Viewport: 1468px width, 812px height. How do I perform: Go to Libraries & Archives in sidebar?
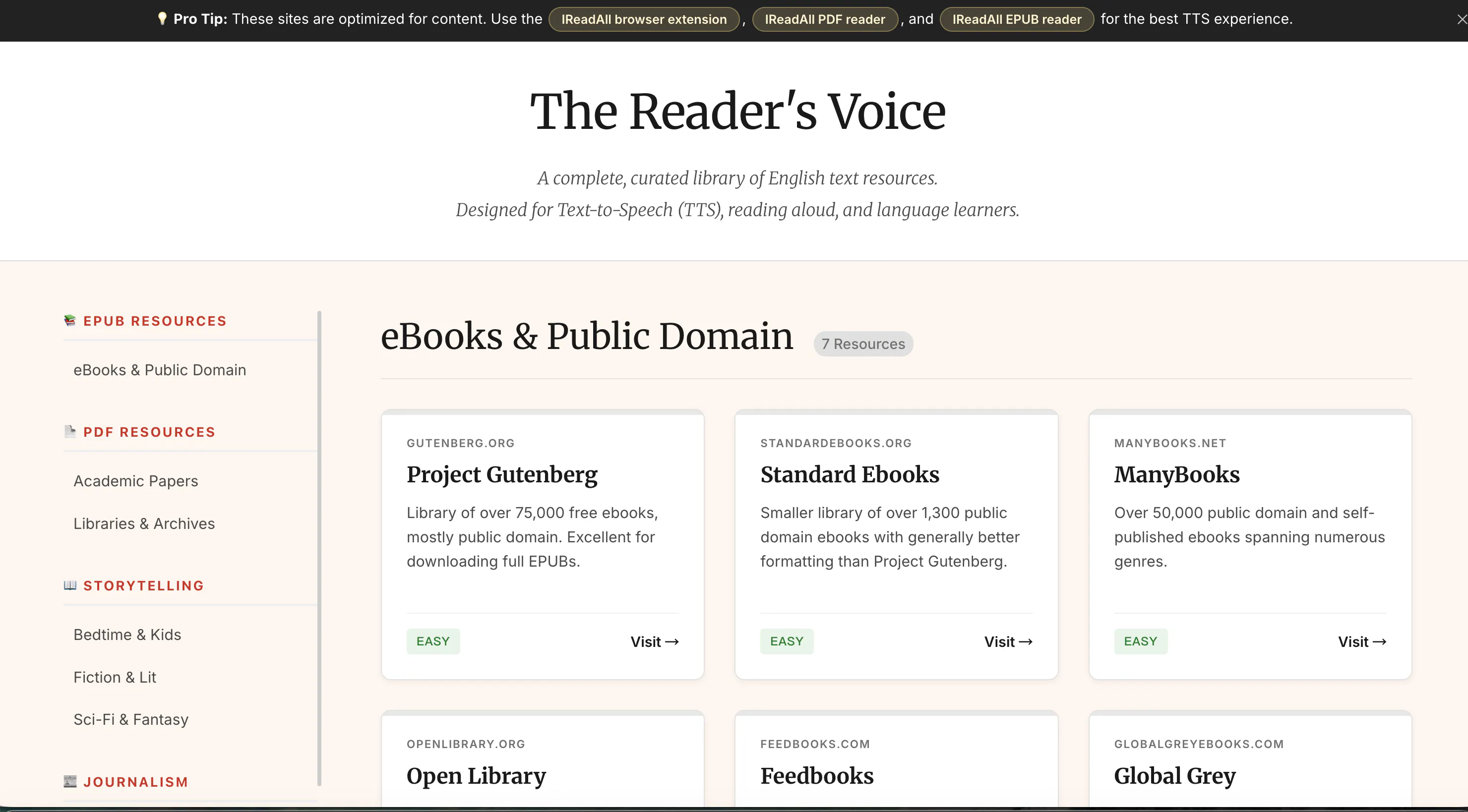point(144,524)
